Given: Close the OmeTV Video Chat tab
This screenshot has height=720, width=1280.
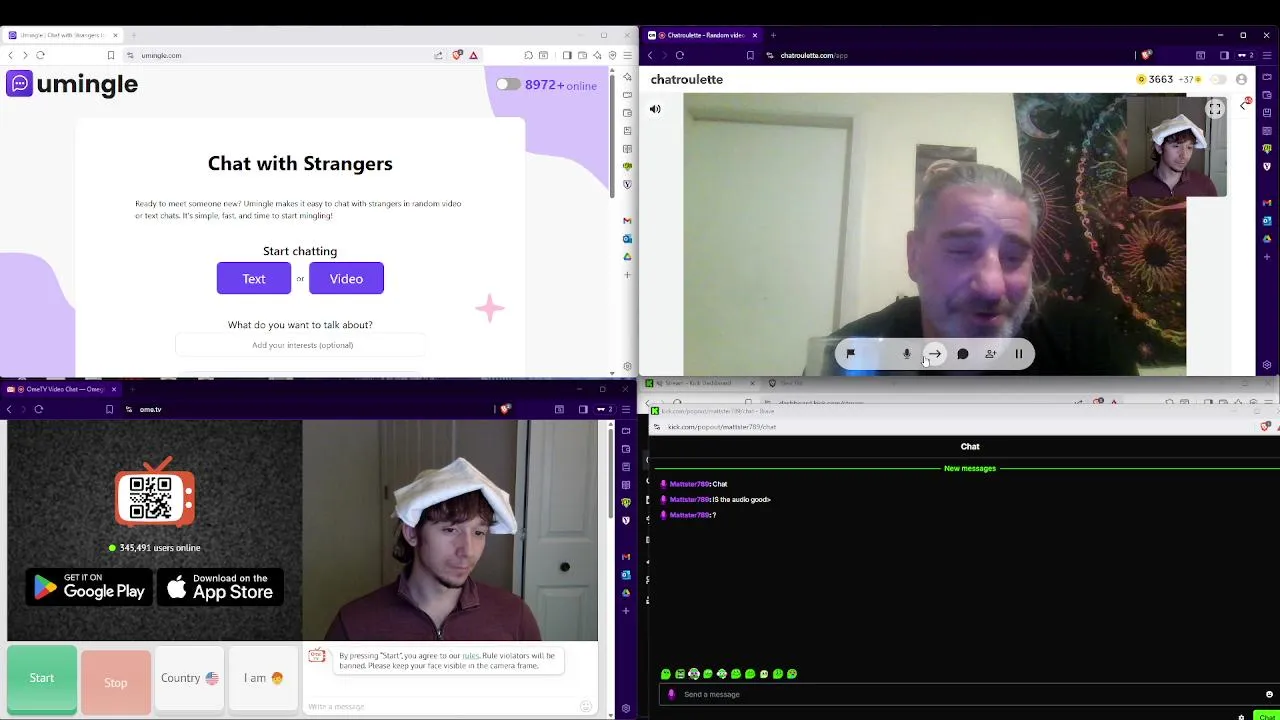Looking at the screenshot, I should [x=113, y=389].
